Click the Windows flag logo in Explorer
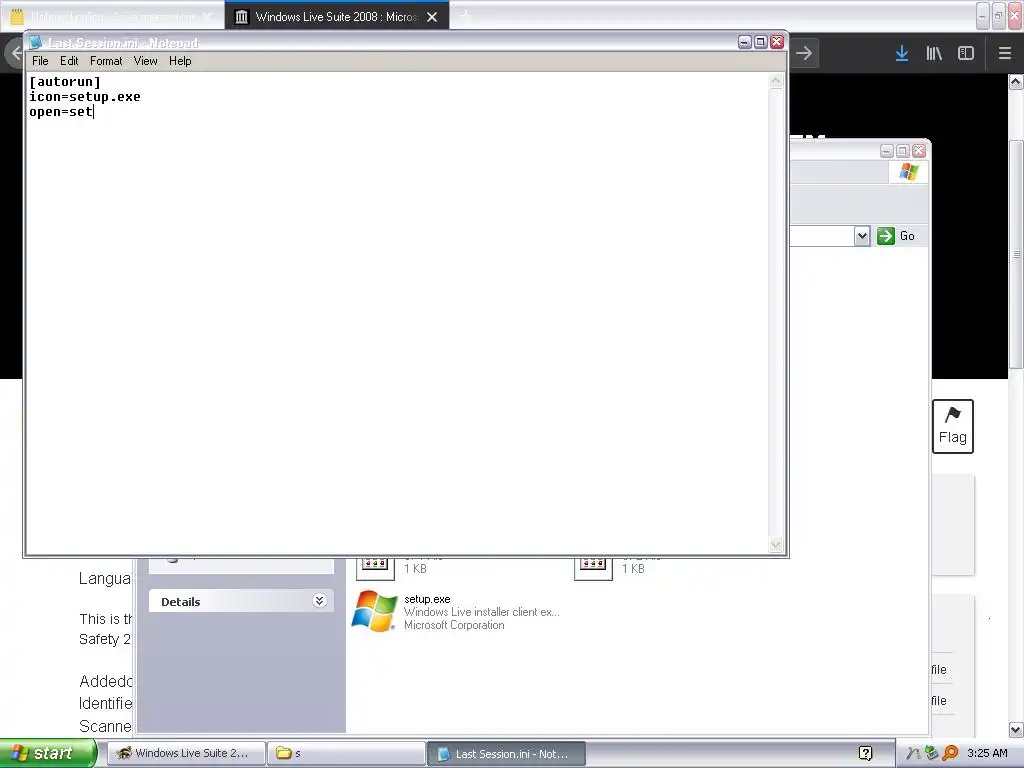1024x768 pixels. click(908, 172)
